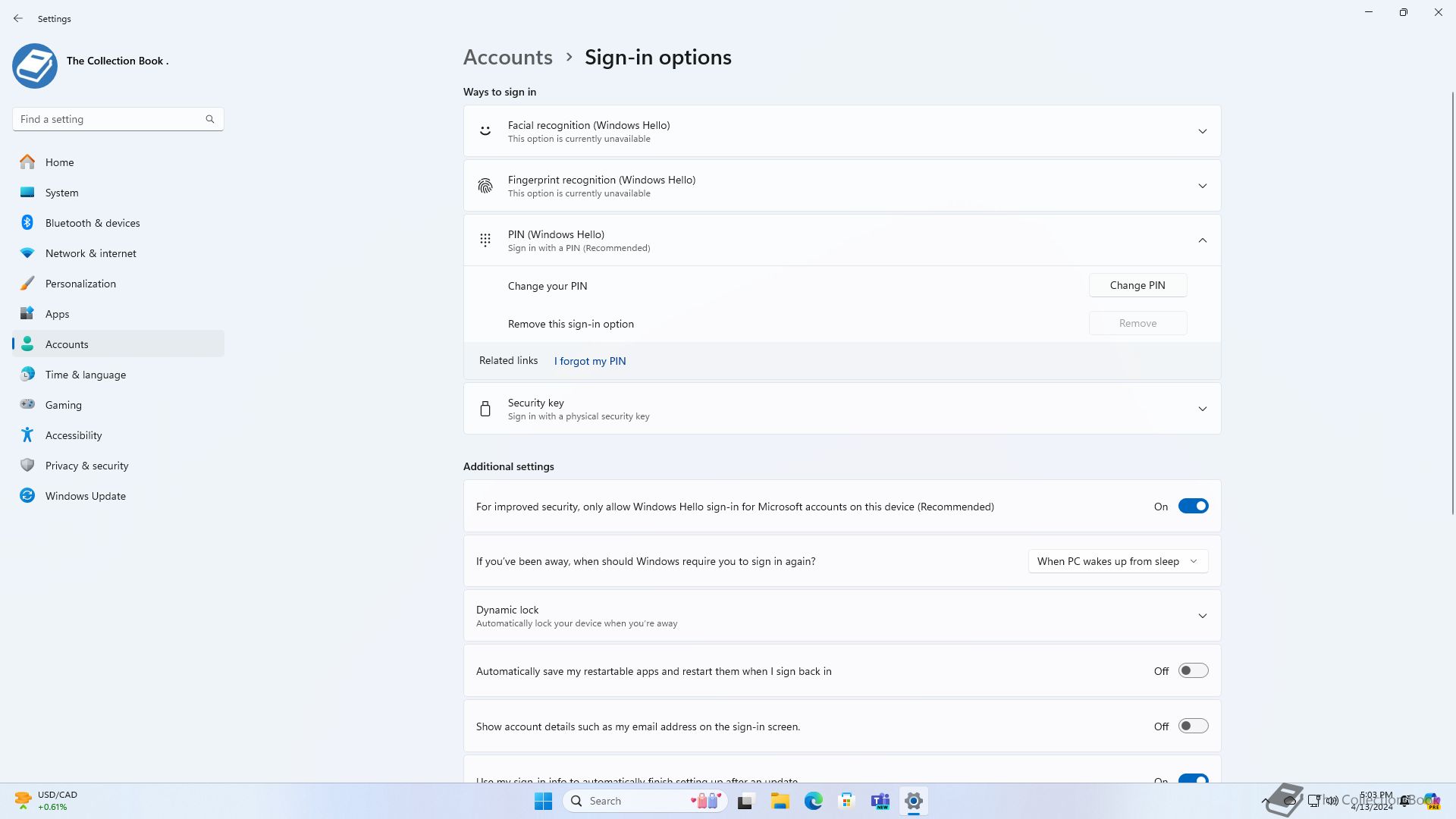
Task: Click the search magnifier in Find a setting
Action: tap(210, 119)
